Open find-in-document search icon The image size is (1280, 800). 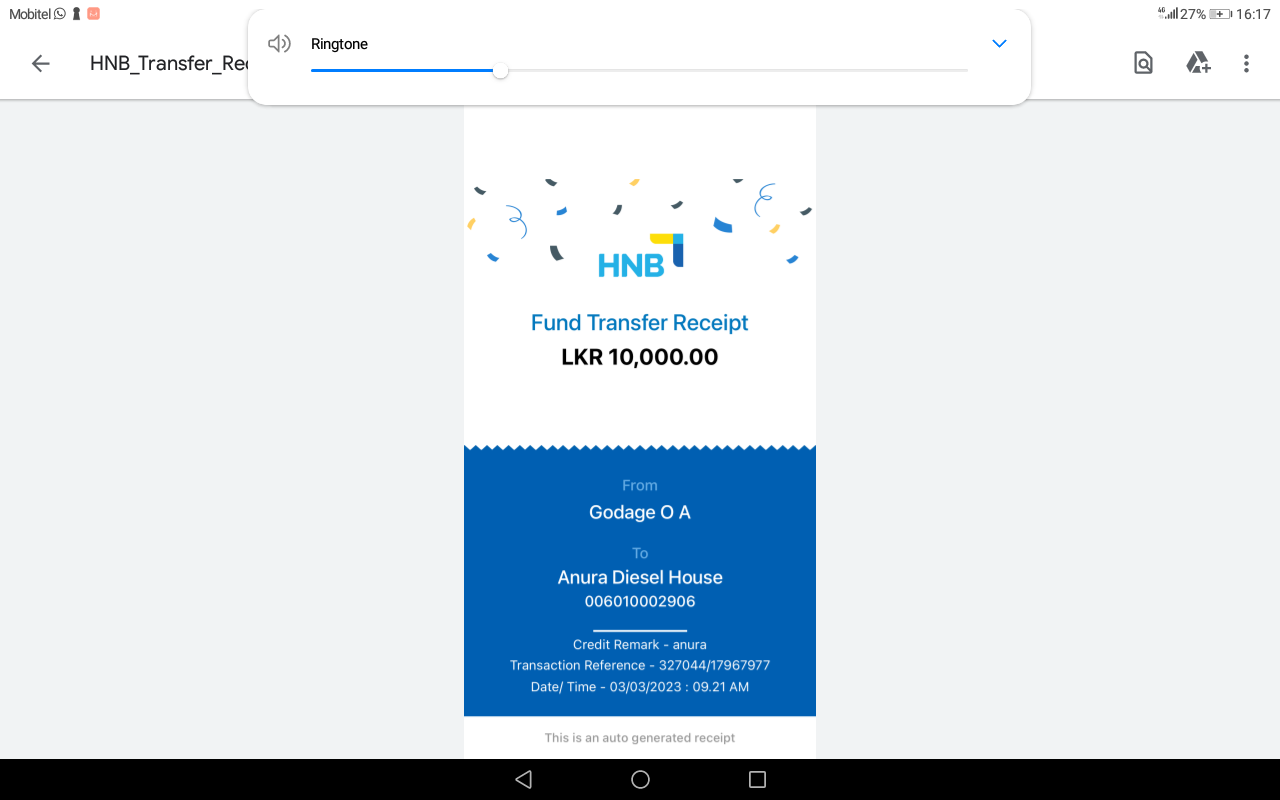pos(1143,64)
